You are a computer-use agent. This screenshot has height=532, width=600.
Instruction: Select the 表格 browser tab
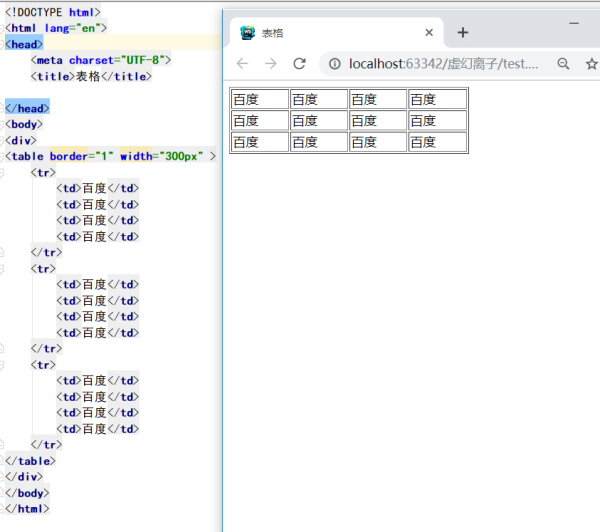337,33
